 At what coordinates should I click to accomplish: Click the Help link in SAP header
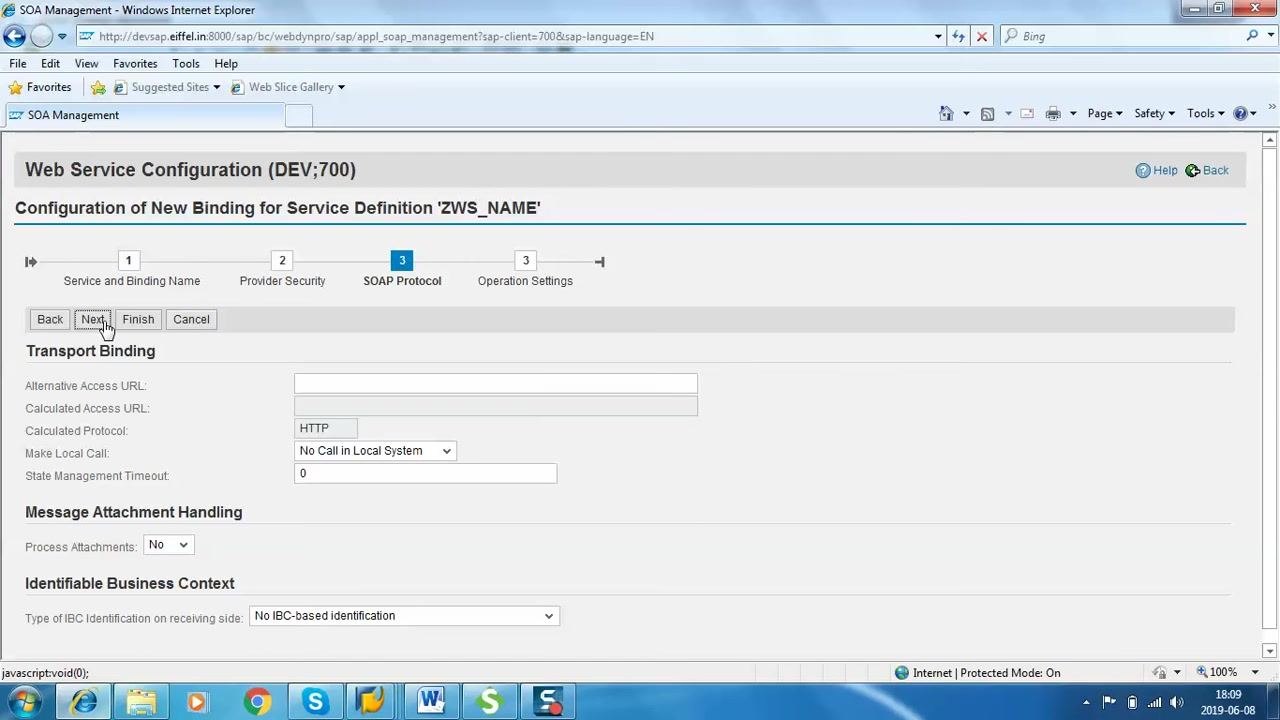(1156, 170)
